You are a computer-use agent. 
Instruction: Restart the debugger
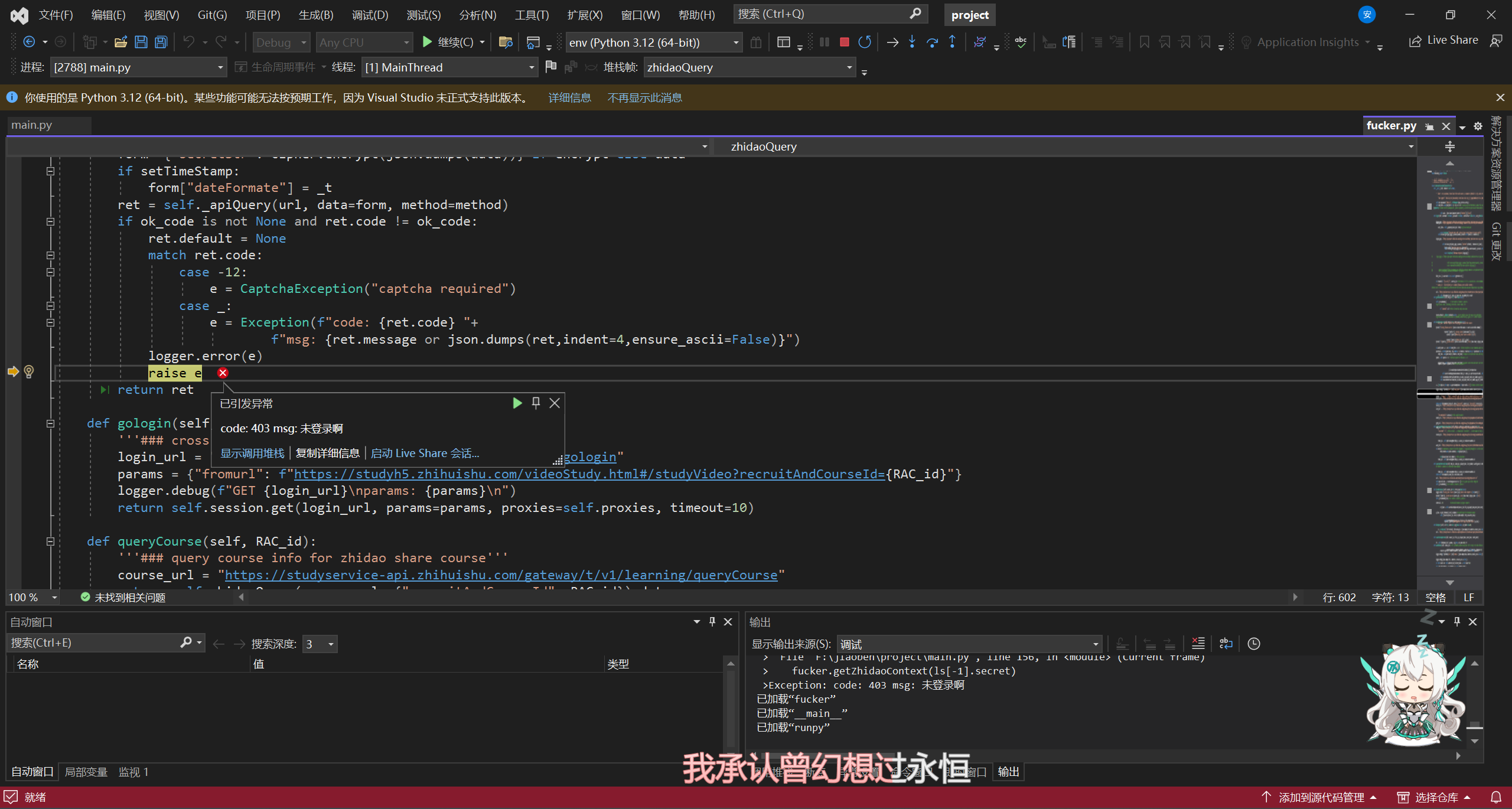[x=865, y=42]
